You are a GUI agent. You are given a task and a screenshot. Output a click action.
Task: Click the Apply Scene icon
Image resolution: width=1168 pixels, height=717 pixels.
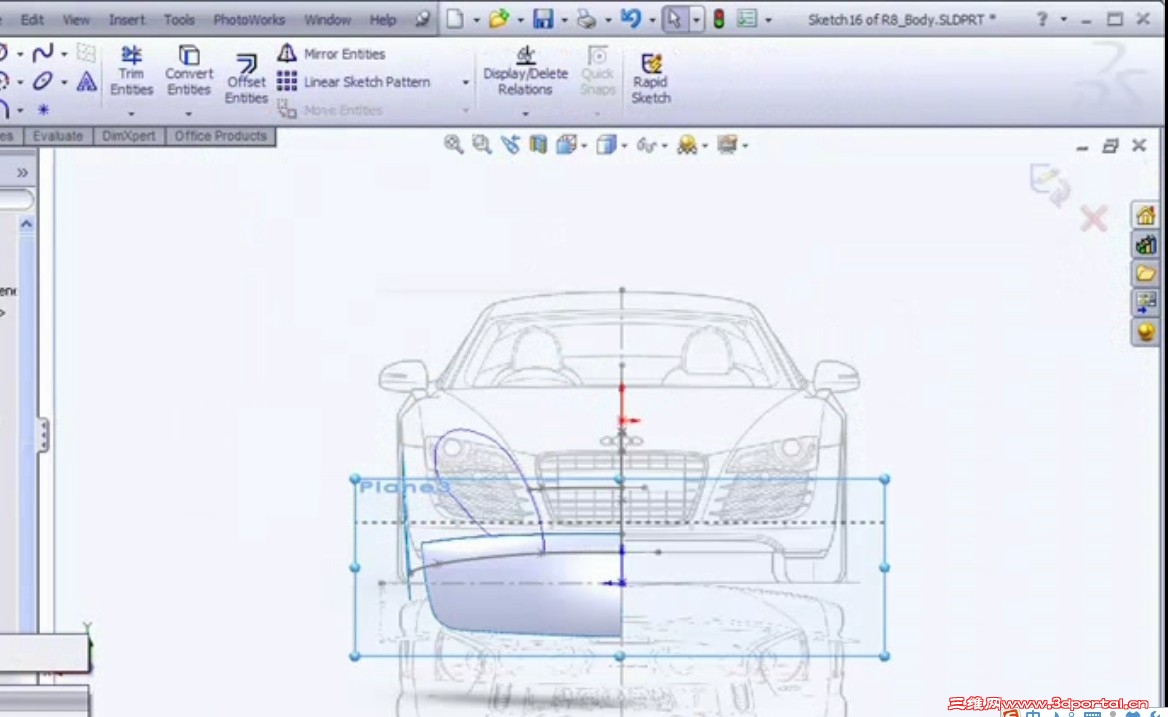coord(687,144)
